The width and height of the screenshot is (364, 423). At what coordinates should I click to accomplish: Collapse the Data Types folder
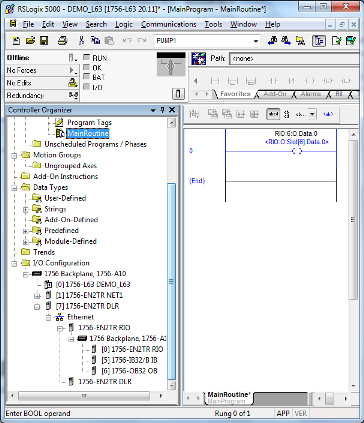coord(14,188)
